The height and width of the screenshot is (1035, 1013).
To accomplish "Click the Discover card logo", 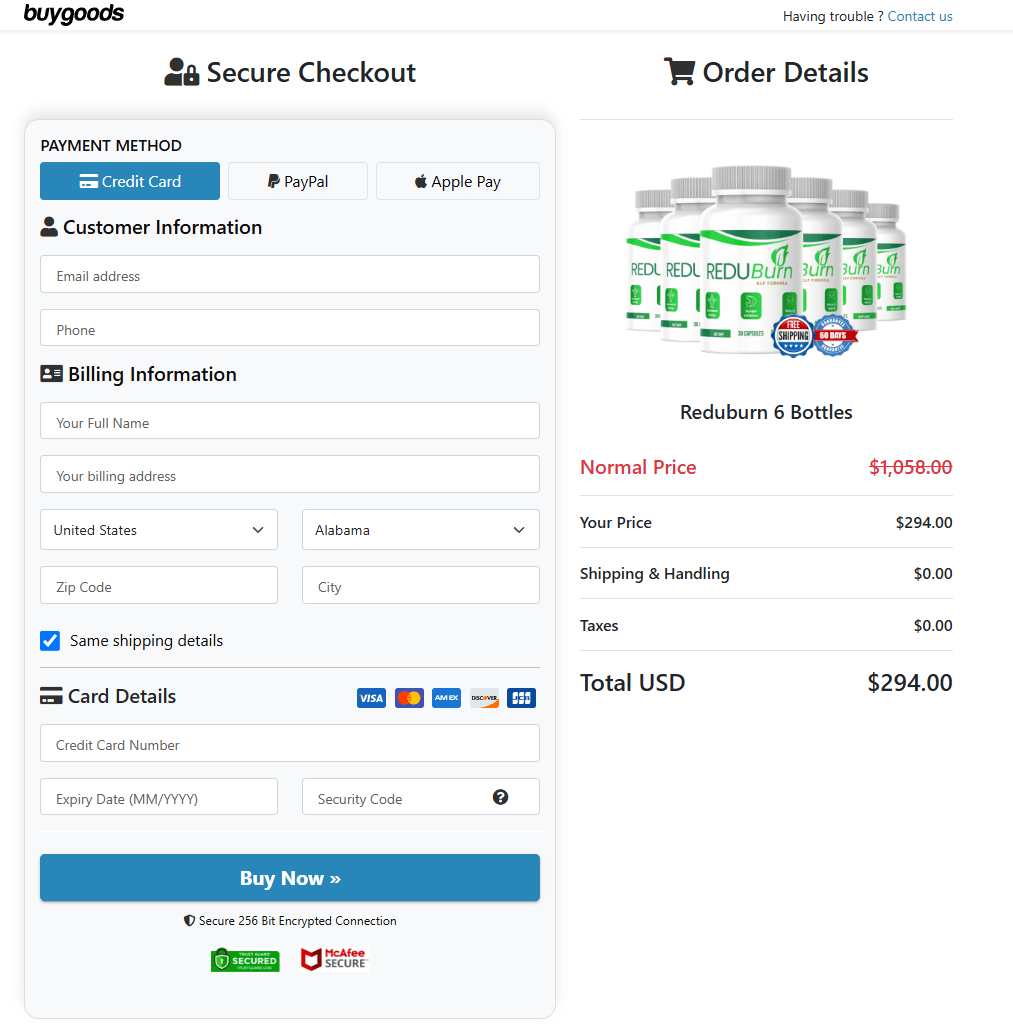I will pos(483,698).
